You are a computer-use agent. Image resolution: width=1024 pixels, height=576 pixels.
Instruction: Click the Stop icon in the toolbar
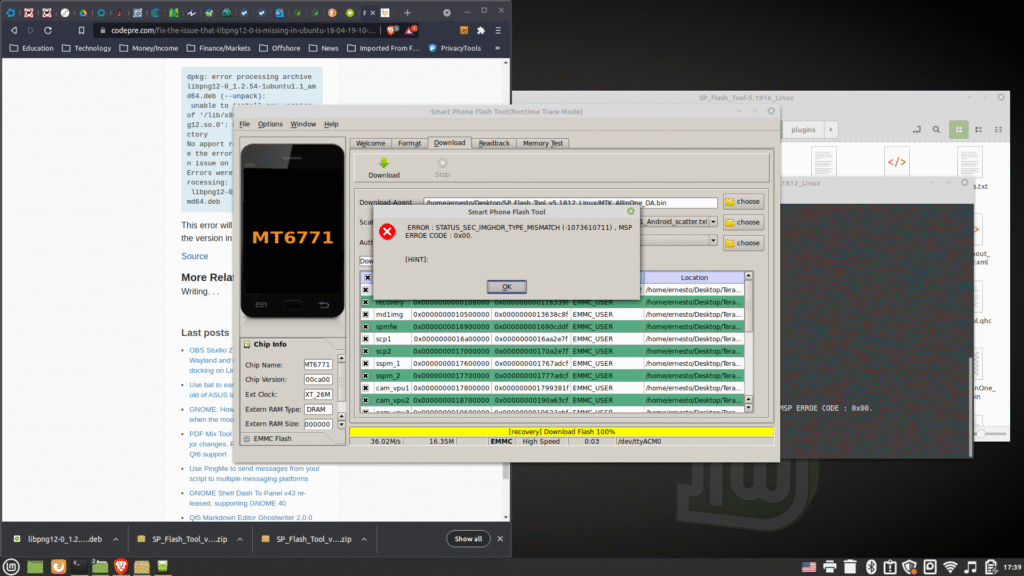click(x=442, y=163)
